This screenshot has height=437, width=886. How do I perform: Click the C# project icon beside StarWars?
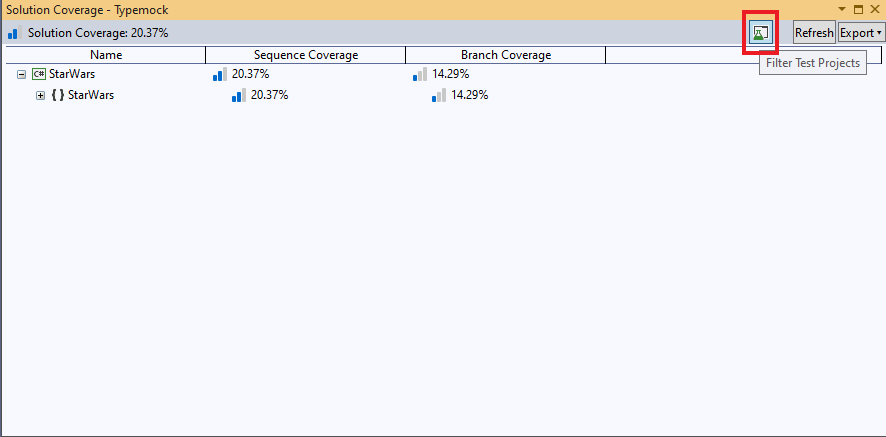tap(39, 74)
